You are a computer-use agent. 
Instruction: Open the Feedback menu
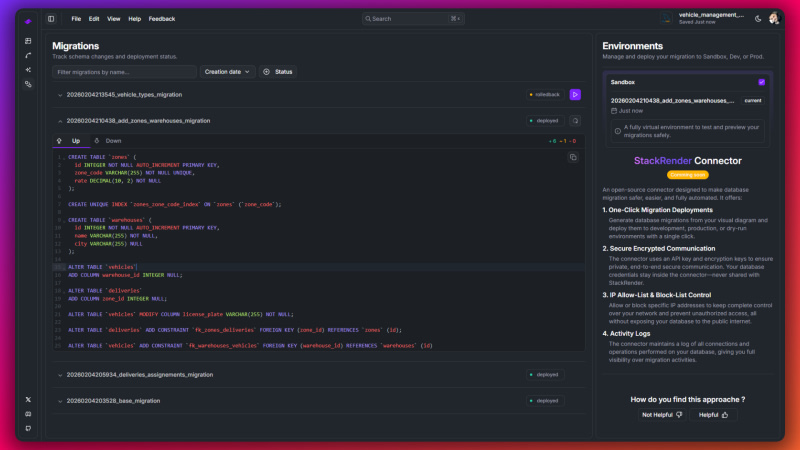[x=161, y=18]
